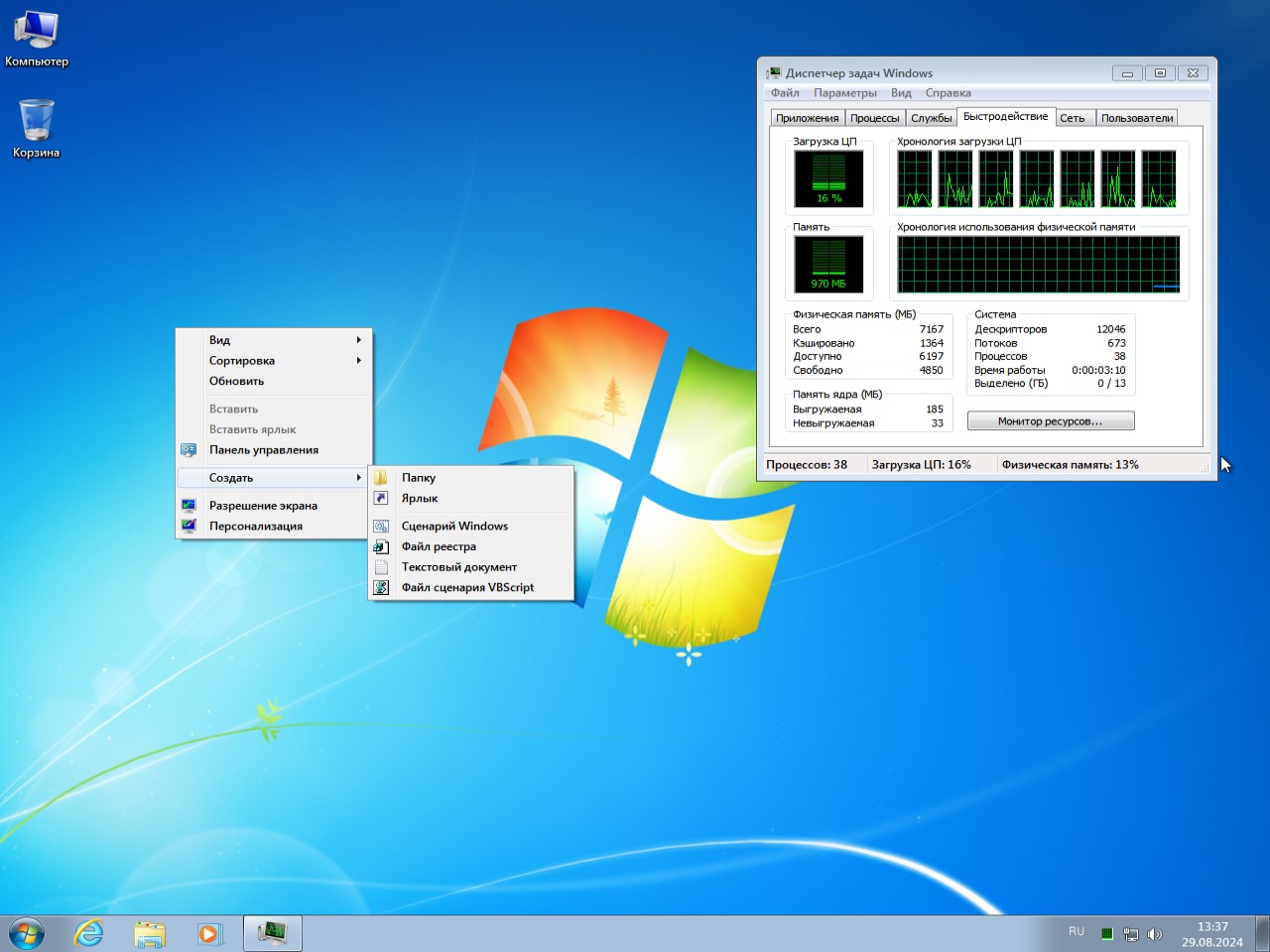Click Обновить in the context menu

point(236,381)
